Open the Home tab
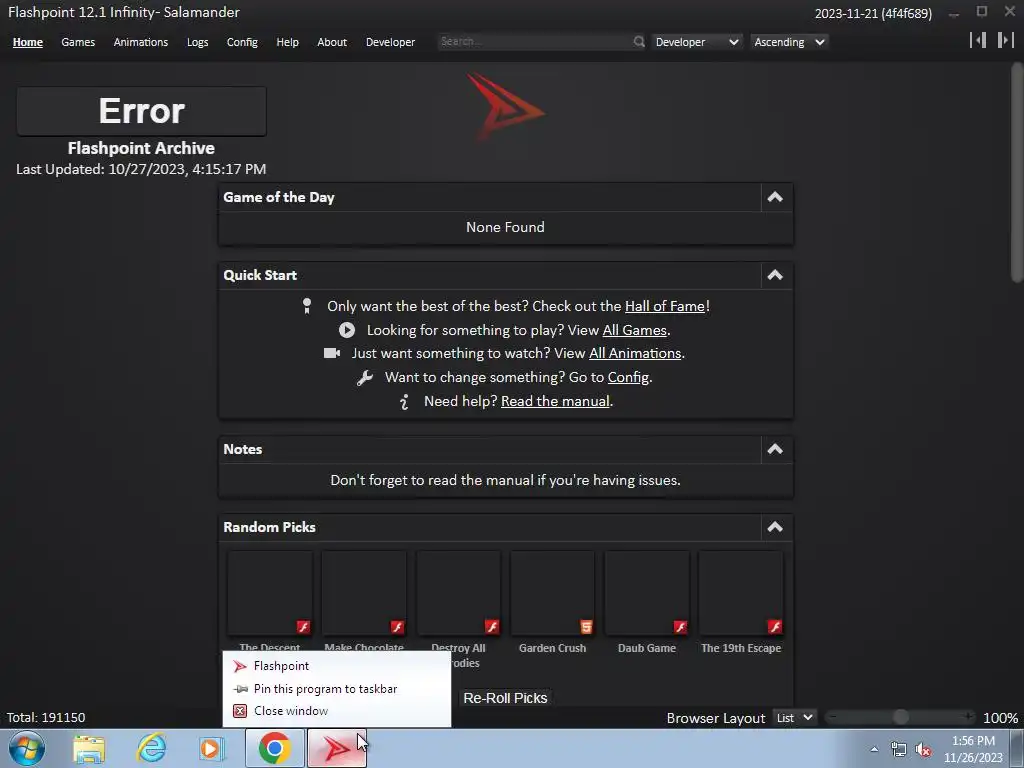1024x768 pixels. coord(27,42)
